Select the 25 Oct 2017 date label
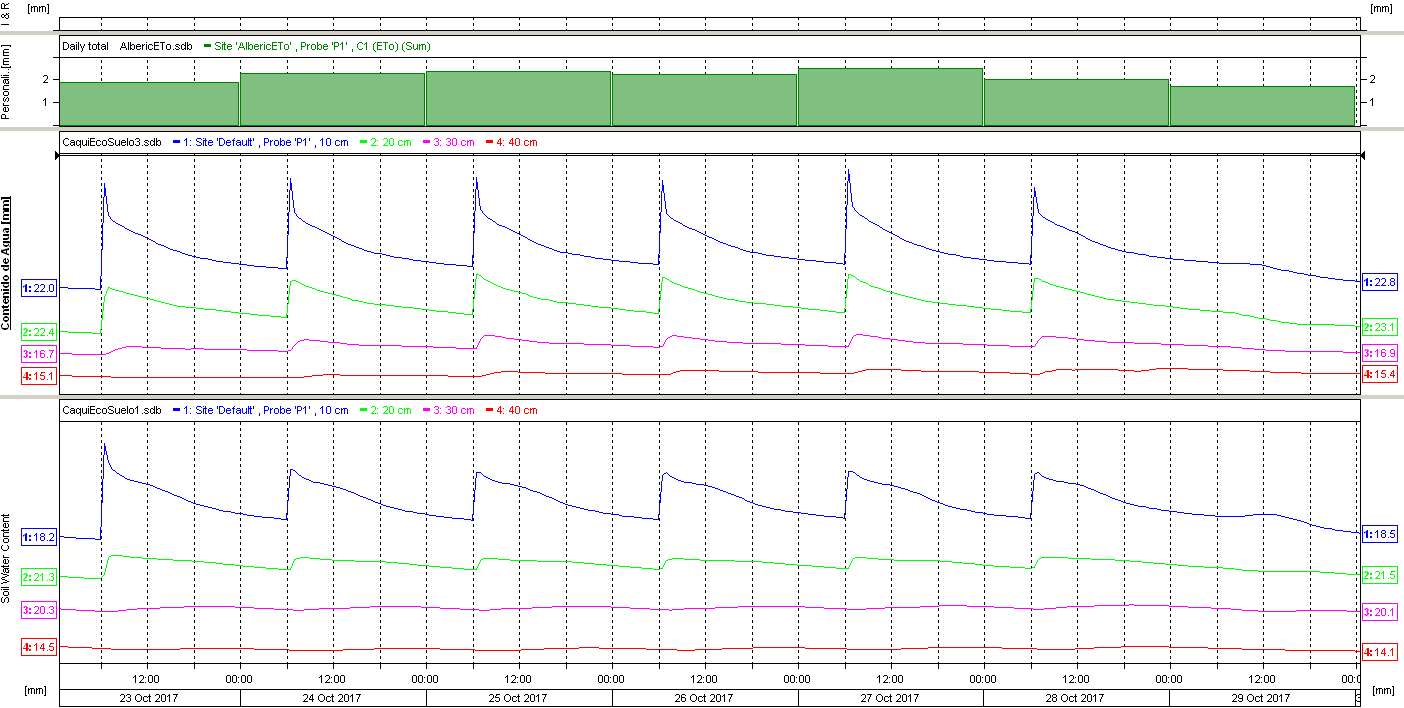1404x708 pixels. (x=518, y=698)
